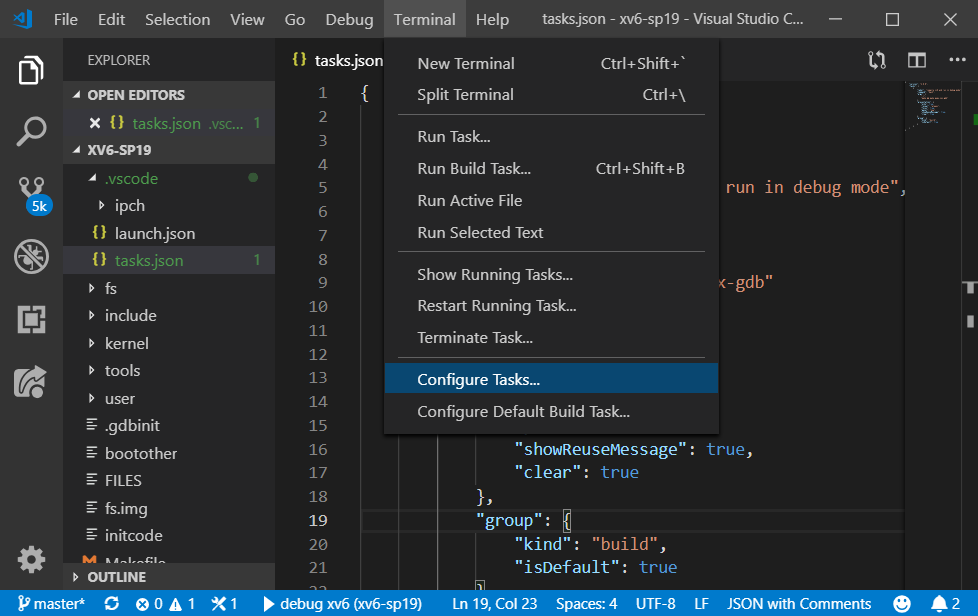Click the Manage gear icon
The height and width of the screenshot is (616, 978).
31,559
